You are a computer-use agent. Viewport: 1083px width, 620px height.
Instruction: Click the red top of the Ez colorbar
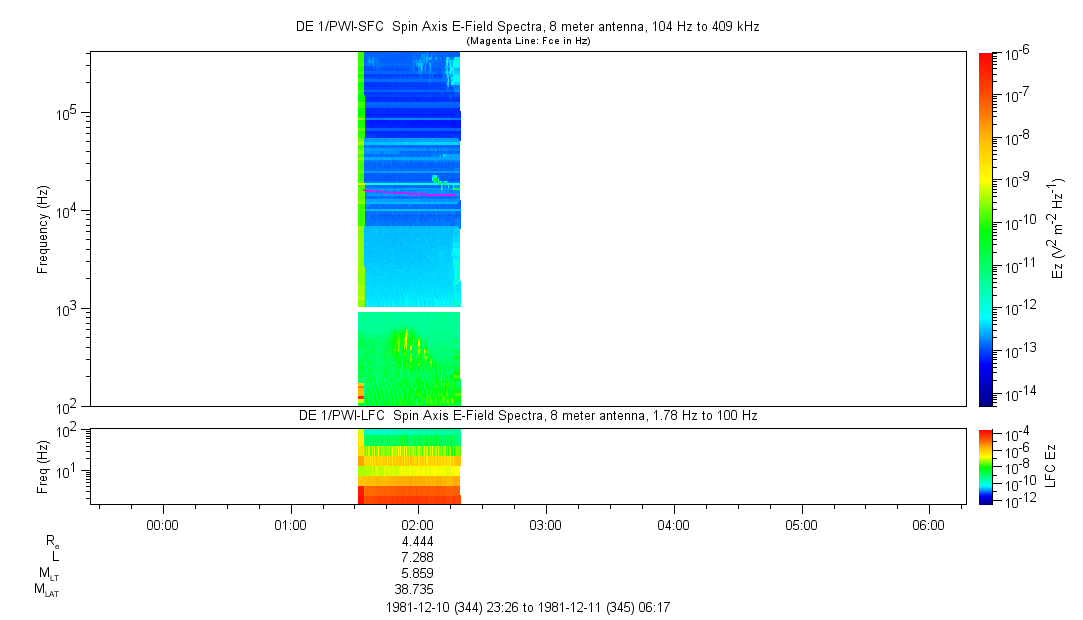(986, 58)
